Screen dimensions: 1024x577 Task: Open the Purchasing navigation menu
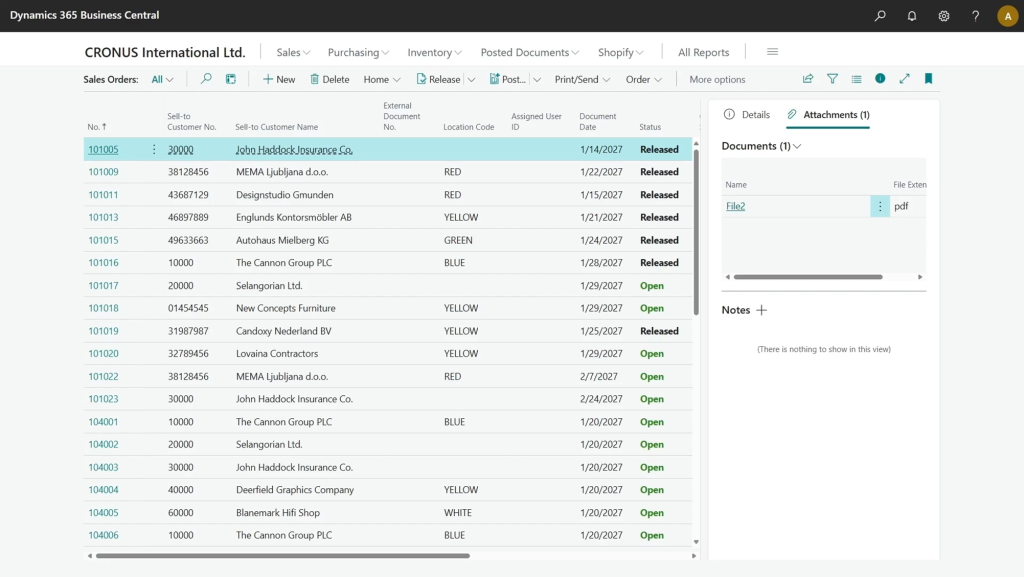coord(359,52)
